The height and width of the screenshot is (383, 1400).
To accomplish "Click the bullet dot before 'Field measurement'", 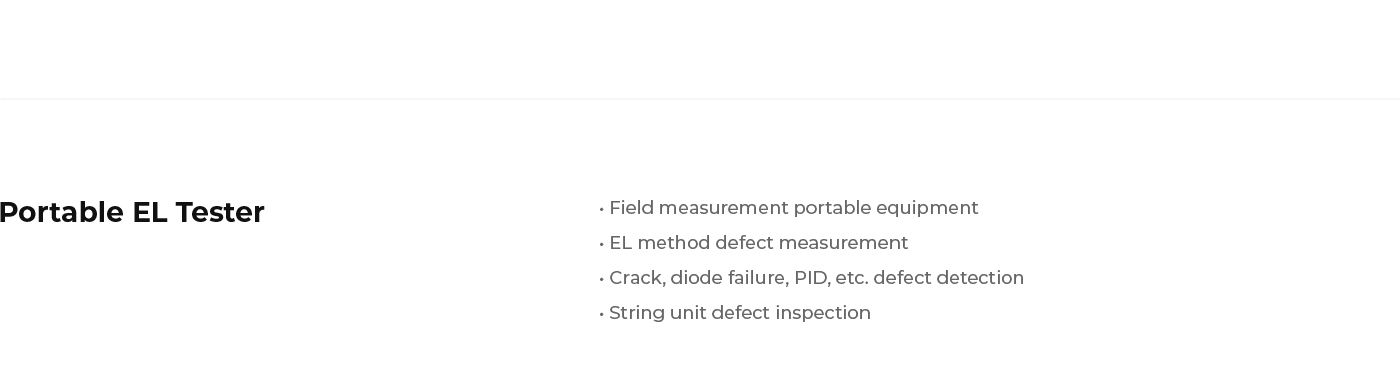I will click(x=601, y=209).
